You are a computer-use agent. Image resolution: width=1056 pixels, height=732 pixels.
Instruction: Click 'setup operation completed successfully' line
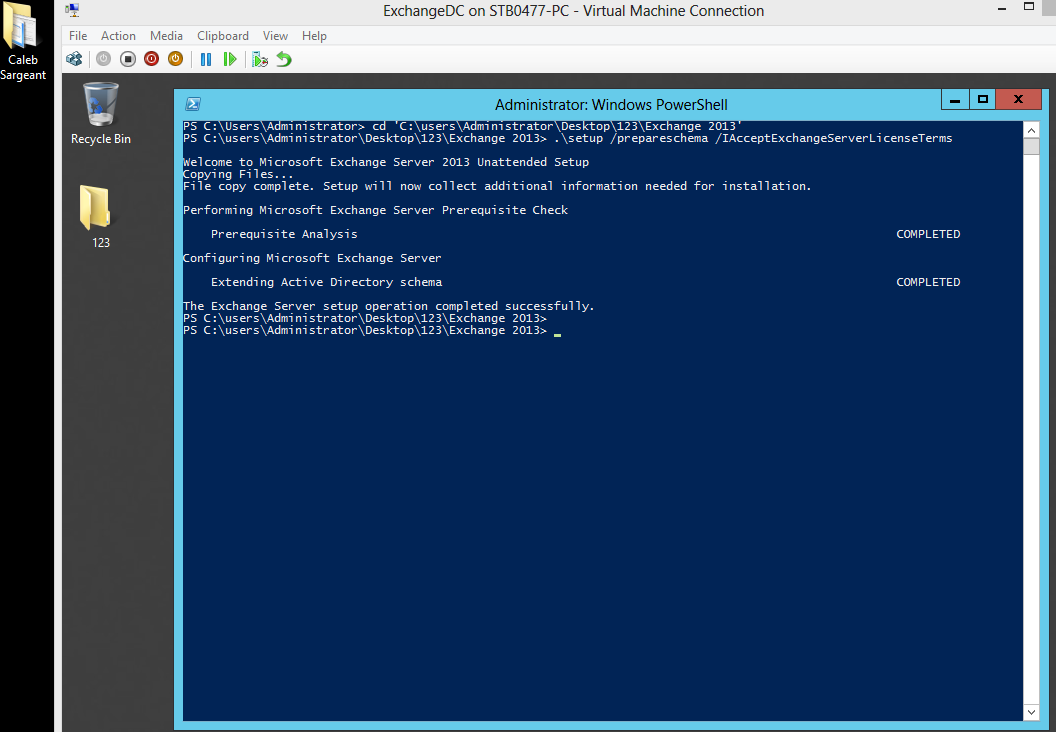coord(389,306)
